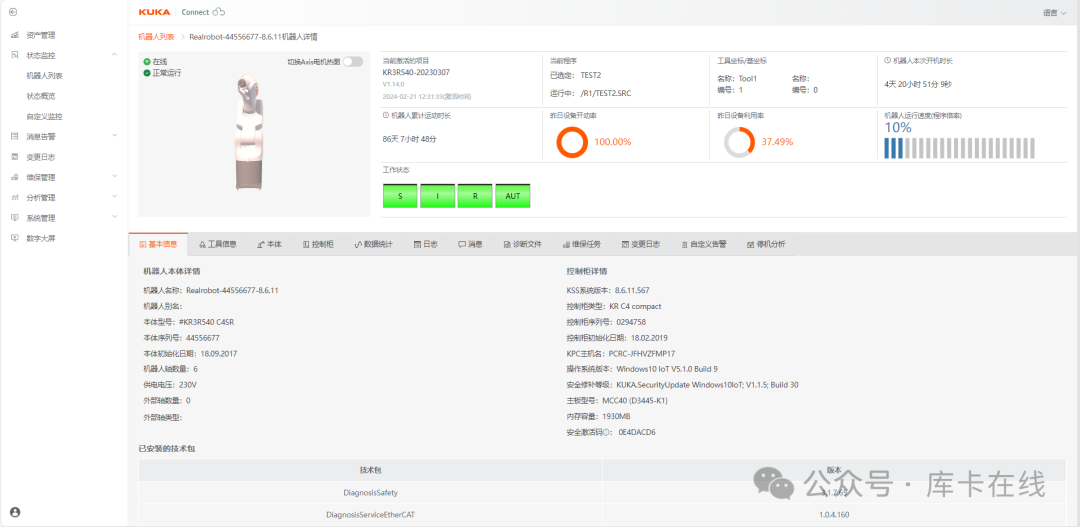Click the 维保管理 sidebar icon
This screenshot has height=527, width=1080.
pyautogui.click(x=14, y=177)
